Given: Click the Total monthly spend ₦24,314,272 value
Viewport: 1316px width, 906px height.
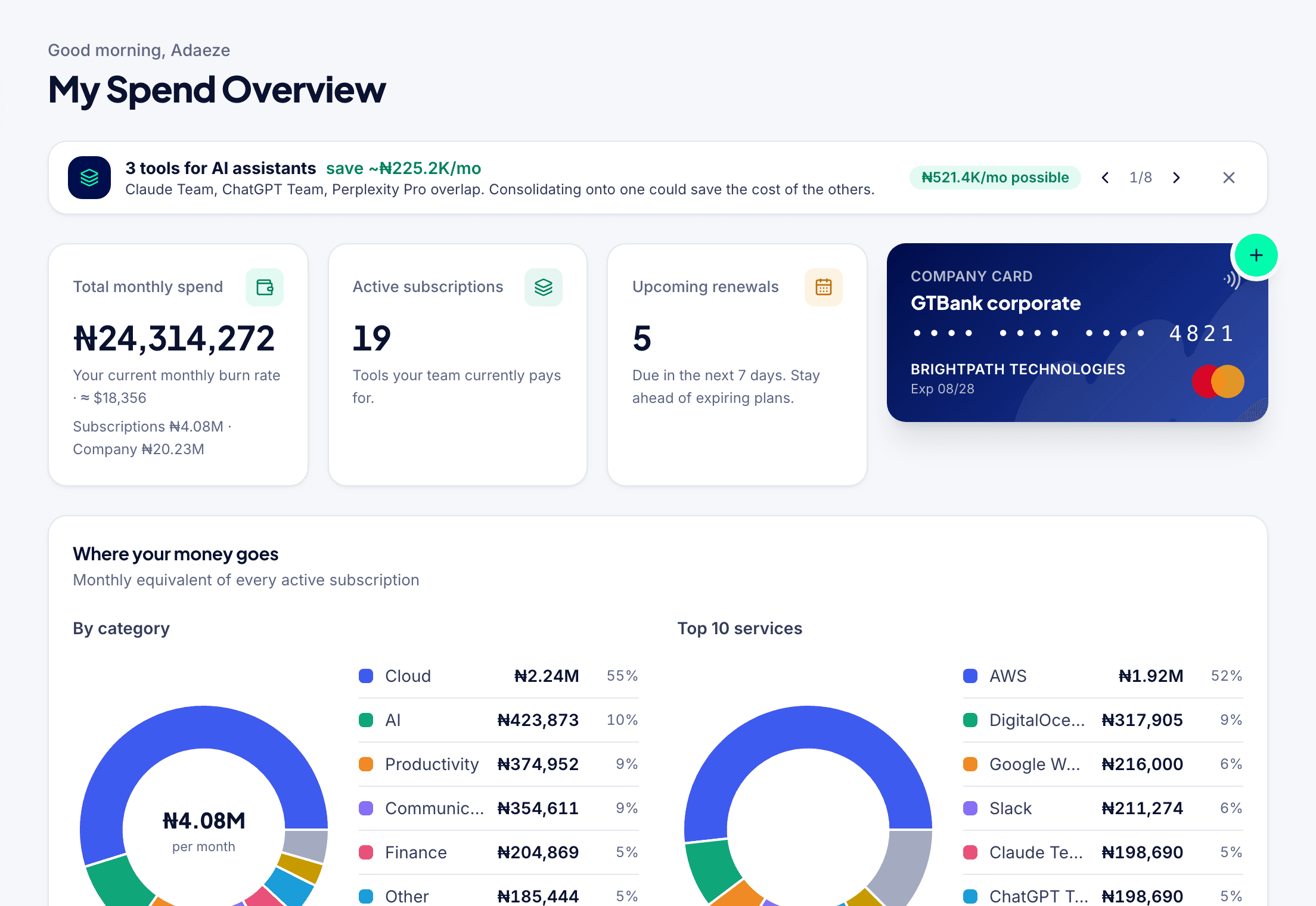Looking at the screenshot, I should point(174,339).
